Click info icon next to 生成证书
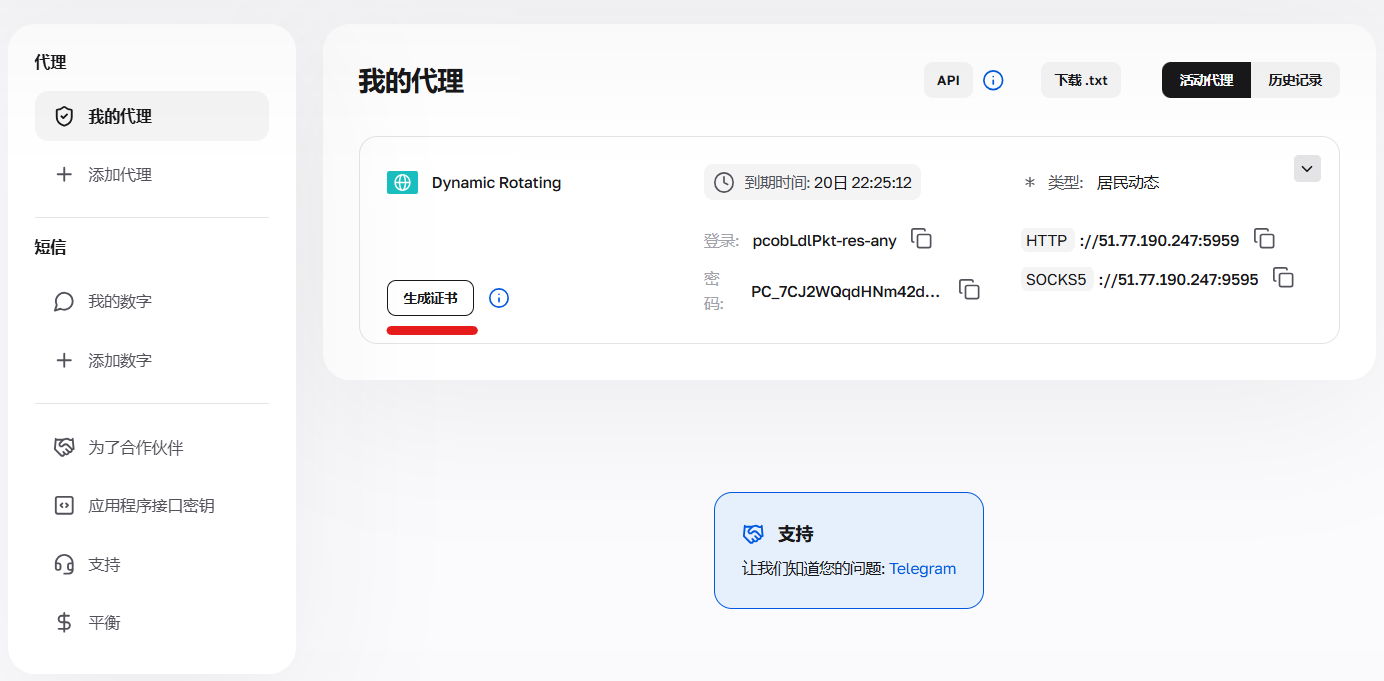 pos(499,298)
